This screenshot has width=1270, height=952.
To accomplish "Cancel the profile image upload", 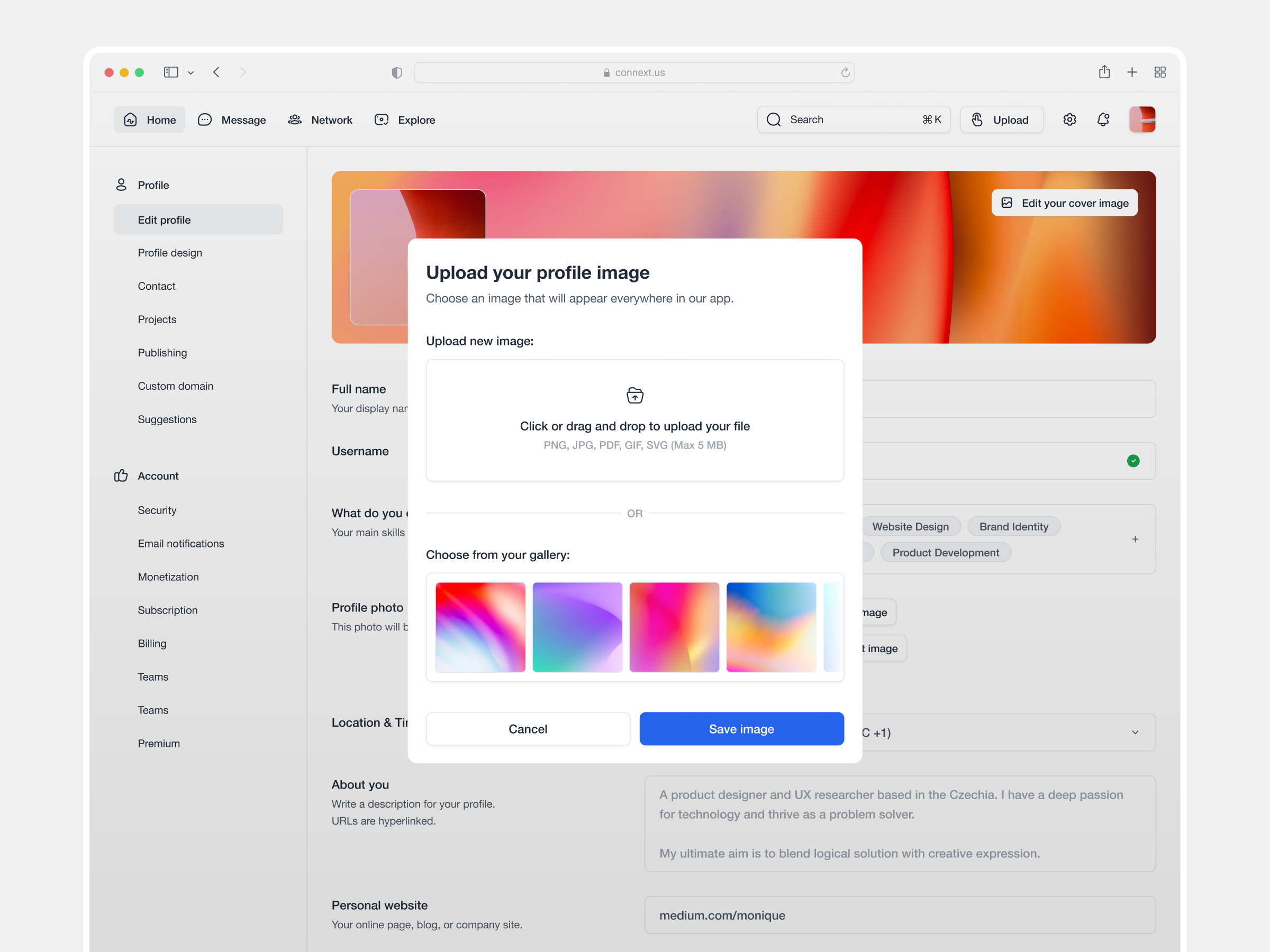I will click(528, 729).
